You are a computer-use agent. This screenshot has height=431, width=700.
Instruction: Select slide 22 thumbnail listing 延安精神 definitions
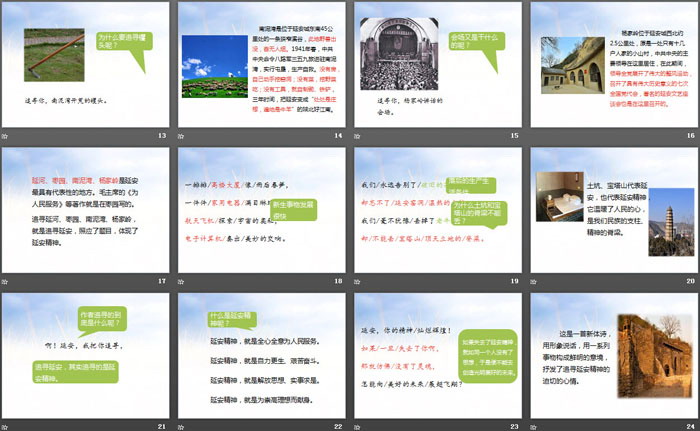click(x=262, y=356)
